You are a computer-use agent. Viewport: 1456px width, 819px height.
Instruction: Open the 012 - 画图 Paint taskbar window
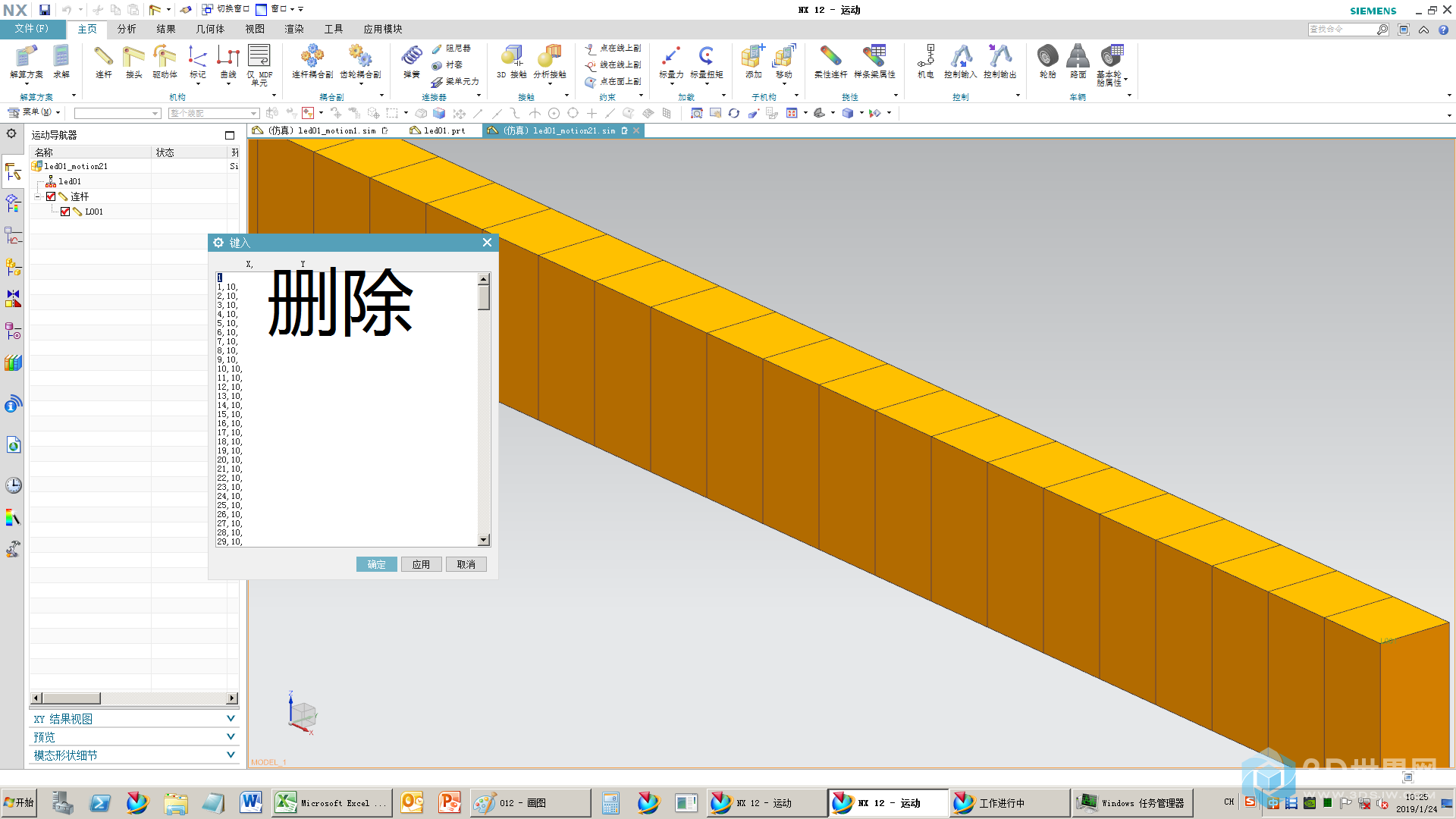tap(531, 803)
